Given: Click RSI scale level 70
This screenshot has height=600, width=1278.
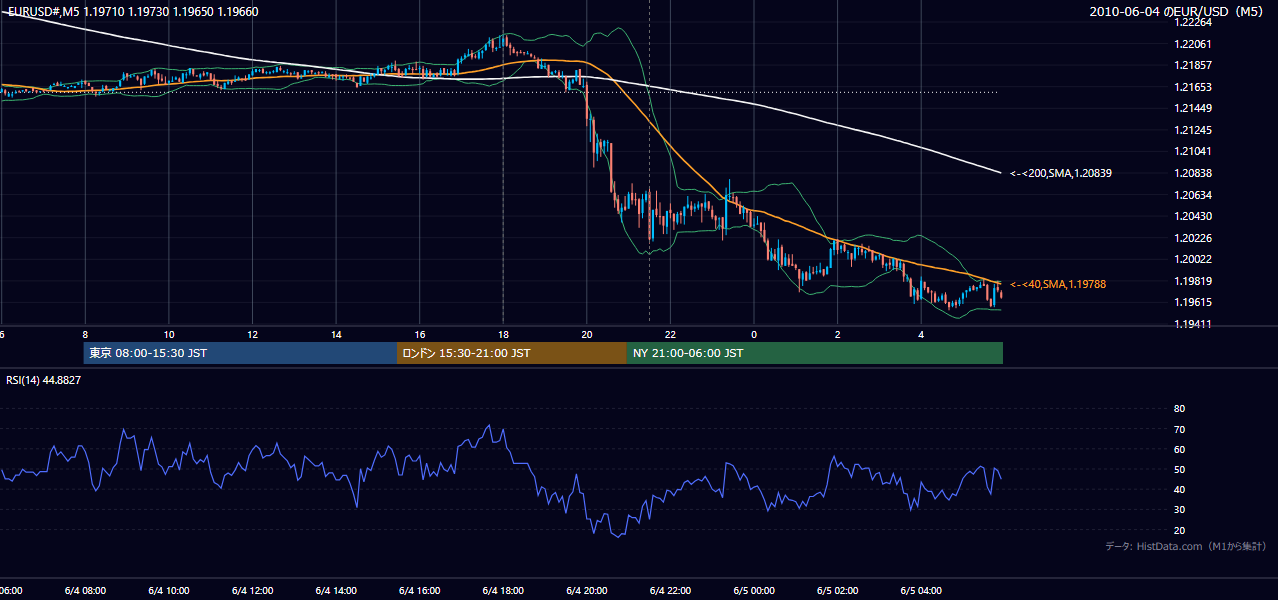Looking at the screenshot, I should pyautogui.click(x=1180, y=429).
